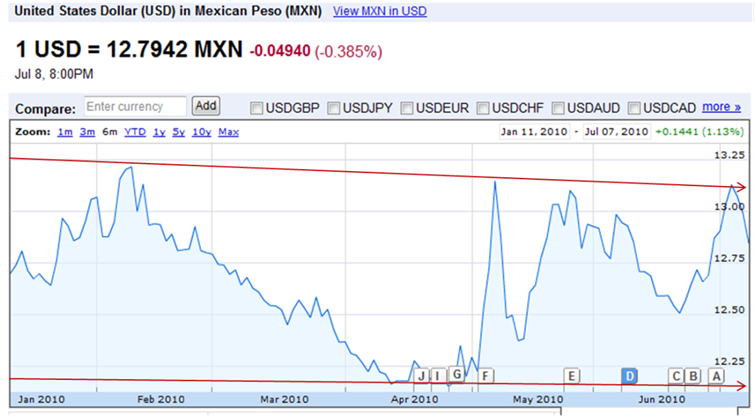Tick the USDEUR comparison checkbox
Image resolution: width=756 pixels, height=417 pixels.
click(407, 108)
